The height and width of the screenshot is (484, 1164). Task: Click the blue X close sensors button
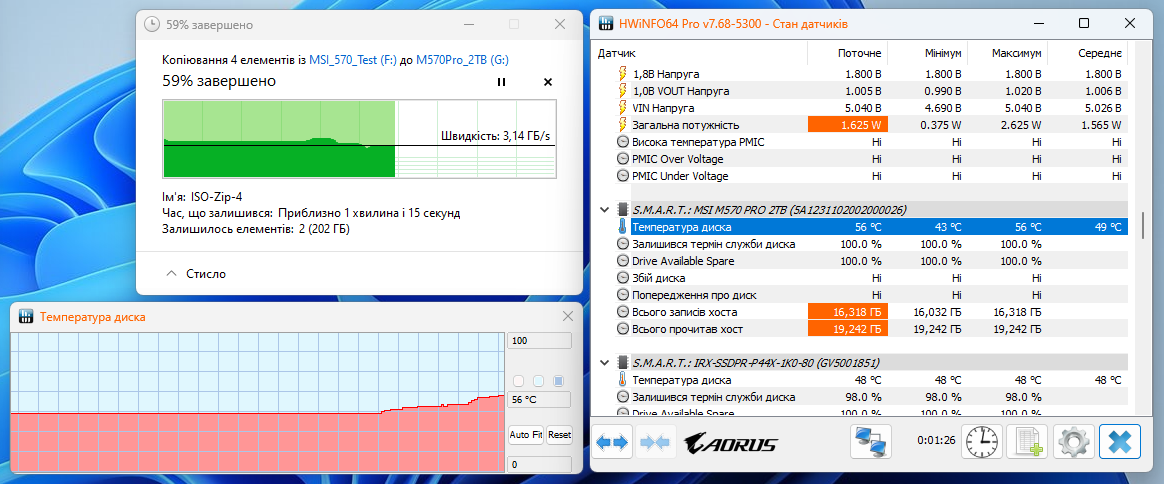[1119, 443]
